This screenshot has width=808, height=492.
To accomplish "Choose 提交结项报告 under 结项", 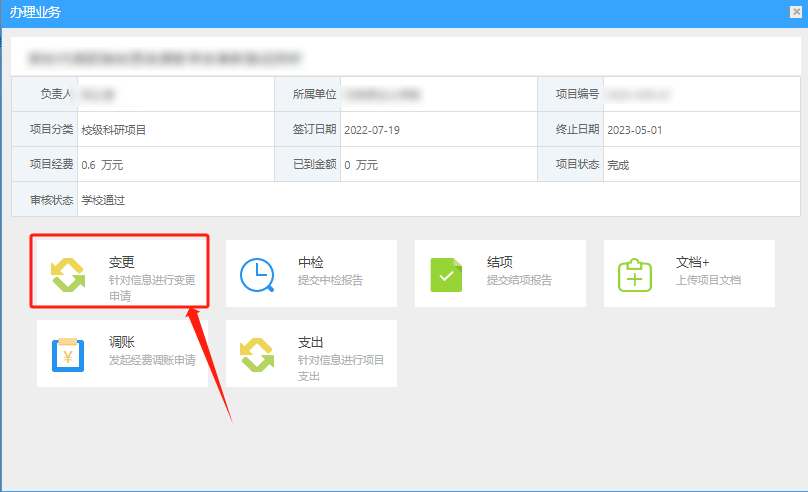I will (519, 280).
